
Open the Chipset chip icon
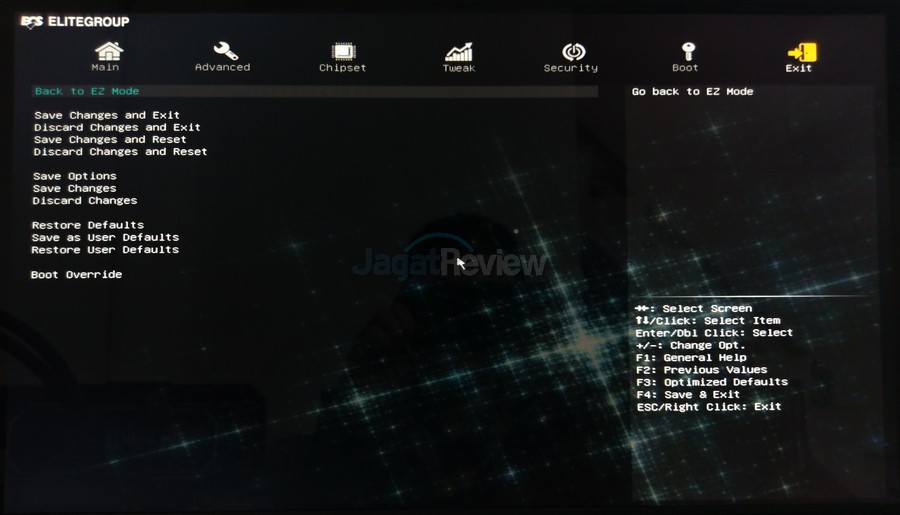343,51
